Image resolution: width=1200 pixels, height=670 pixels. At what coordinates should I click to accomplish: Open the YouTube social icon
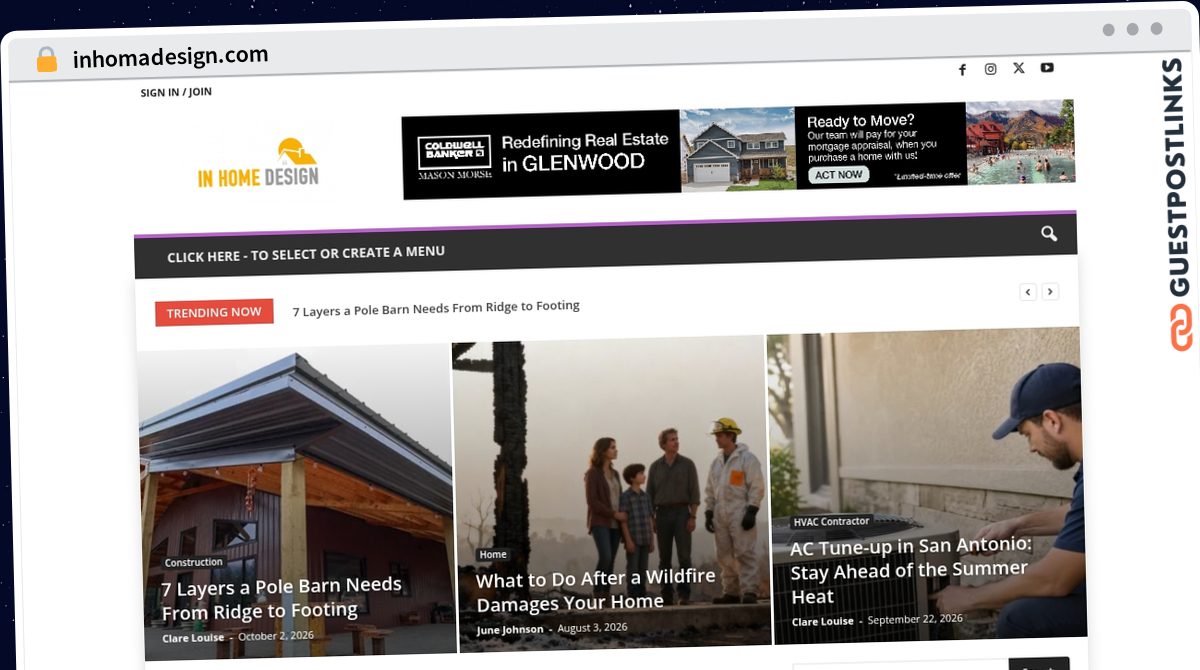tap(1047, 67)
